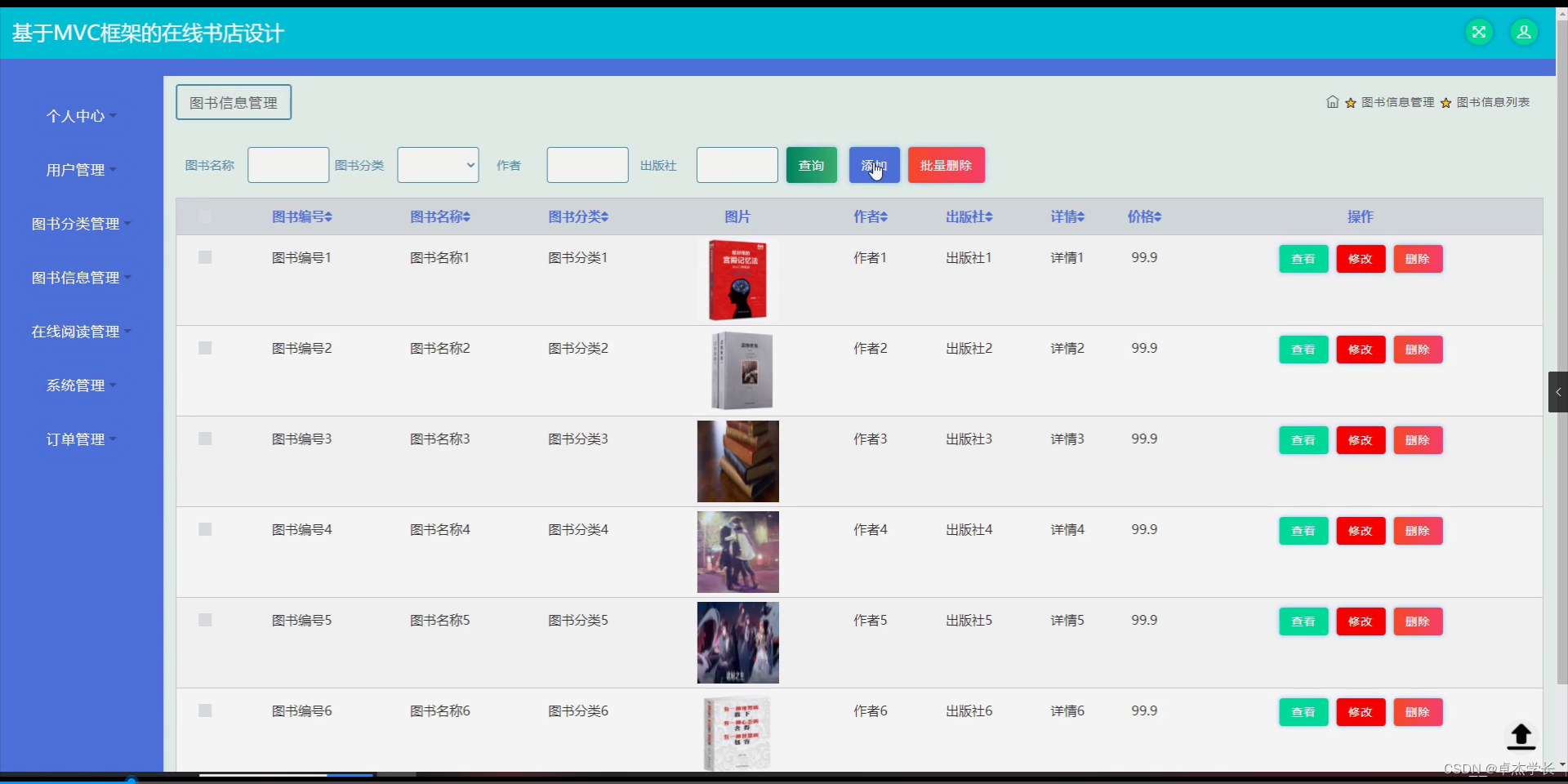Click the 图书信息管理 page title box
Image resolution: width=1568 pixels, height=784 pixels.
tap(233, 102)
